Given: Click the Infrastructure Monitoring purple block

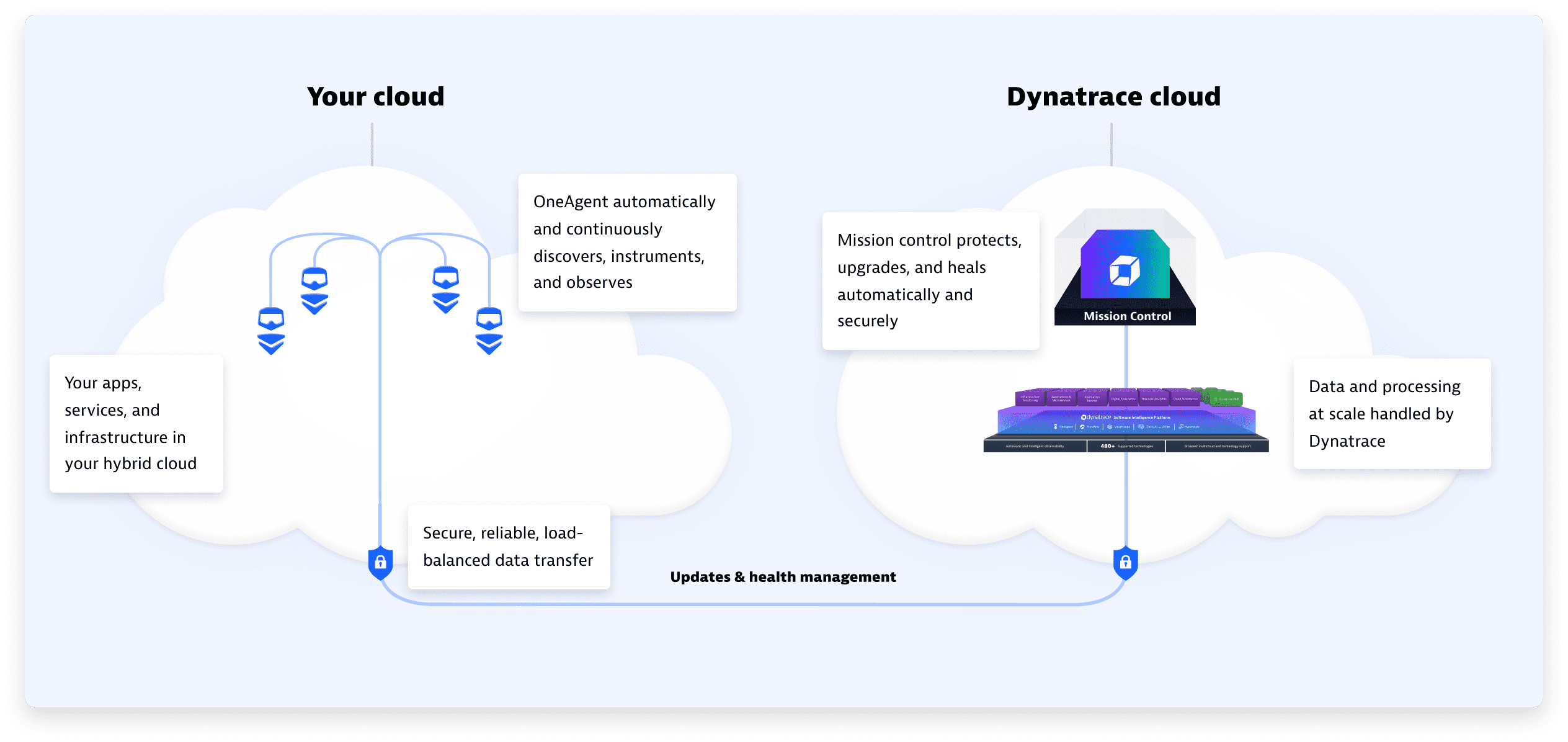Looking at the screenshot, I should (1030, 398).
